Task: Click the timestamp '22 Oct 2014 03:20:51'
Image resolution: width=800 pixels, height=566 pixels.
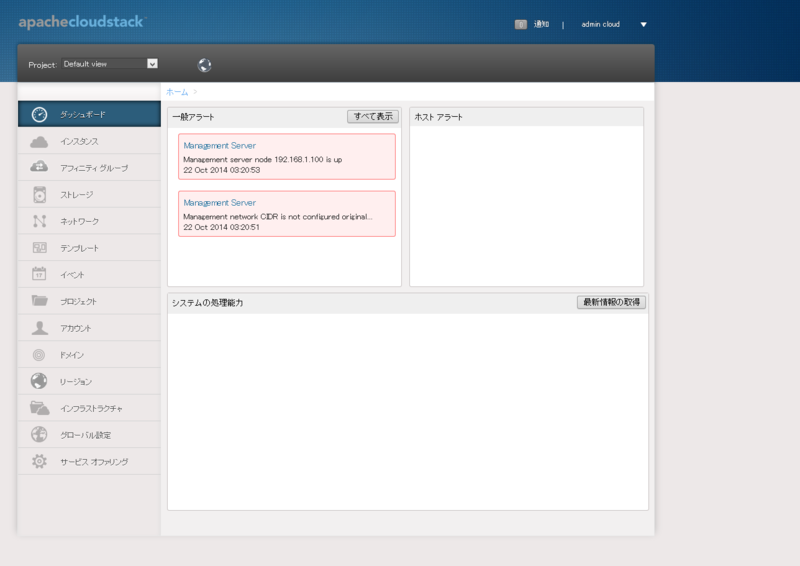Action: [x=221, y=227]
